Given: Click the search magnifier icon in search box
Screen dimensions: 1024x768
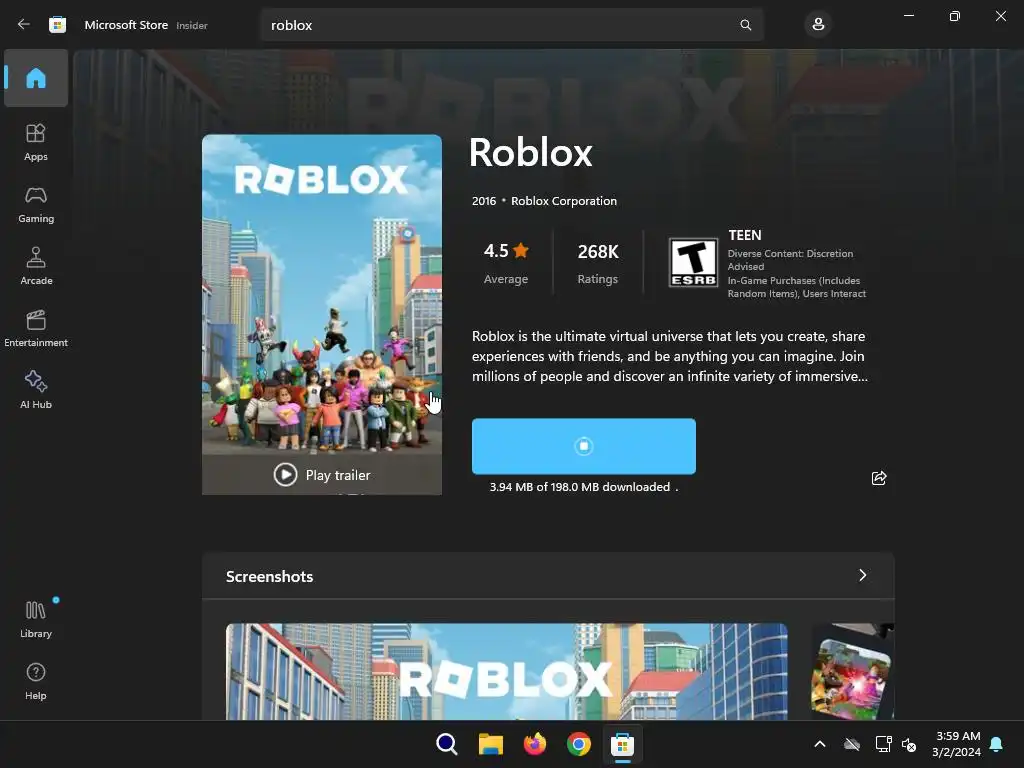Looking at the screenshot, I should [746, 25].
